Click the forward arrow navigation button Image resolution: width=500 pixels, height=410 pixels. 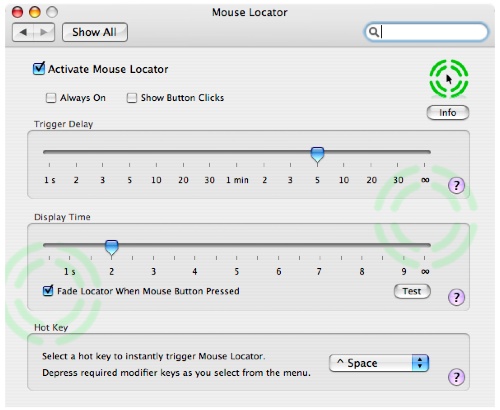(44, 32)
